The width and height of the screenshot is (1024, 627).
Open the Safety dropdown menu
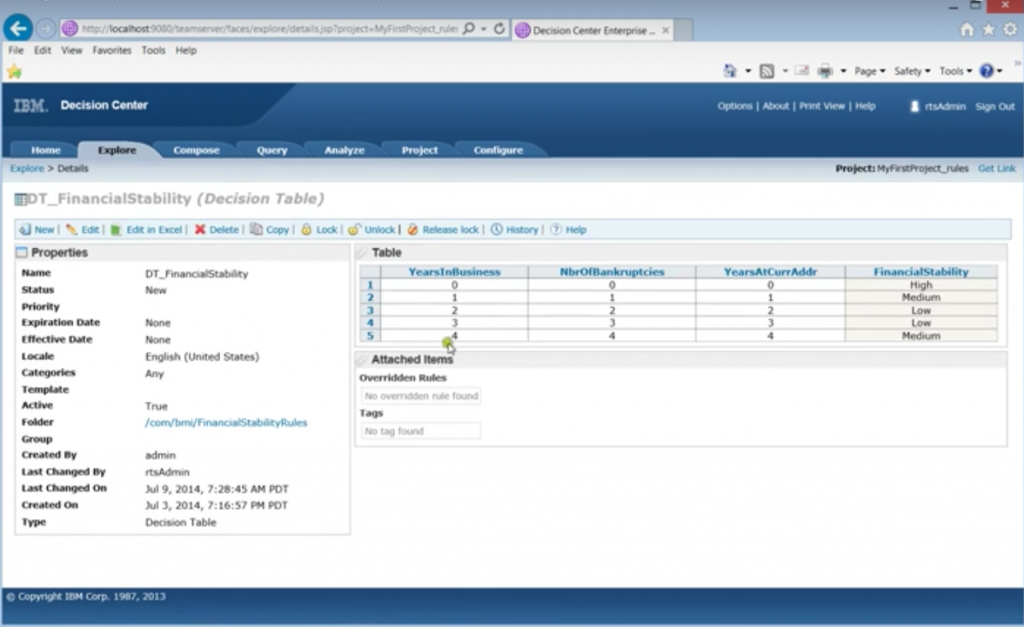912,71
